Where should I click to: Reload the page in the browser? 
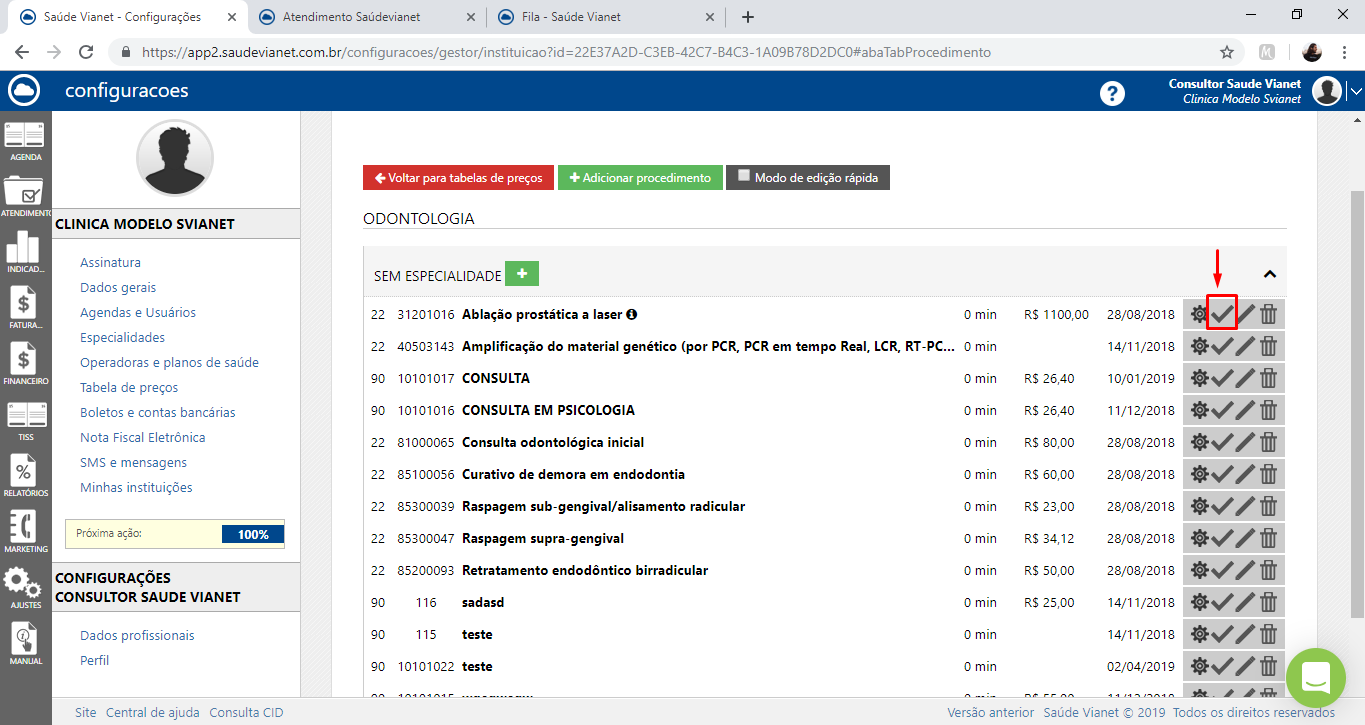click(x=86, y=52)
